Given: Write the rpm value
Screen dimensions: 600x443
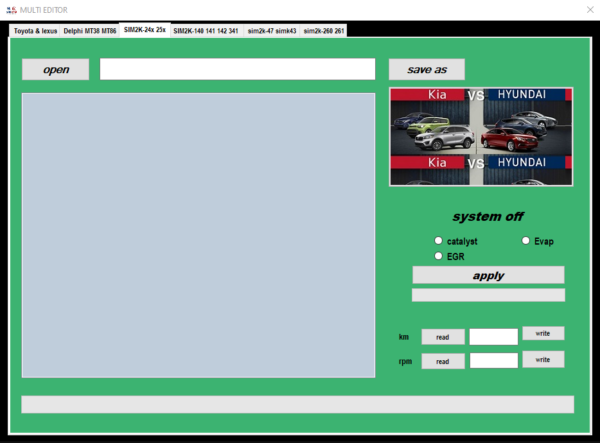Looking at the screenshot, I should [543, 360].
